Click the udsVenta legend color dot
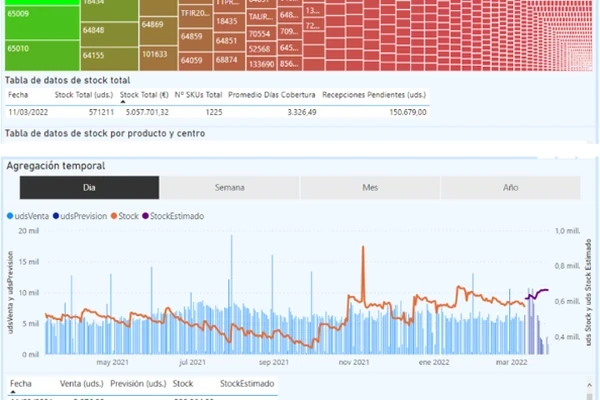 pos(9,215)
